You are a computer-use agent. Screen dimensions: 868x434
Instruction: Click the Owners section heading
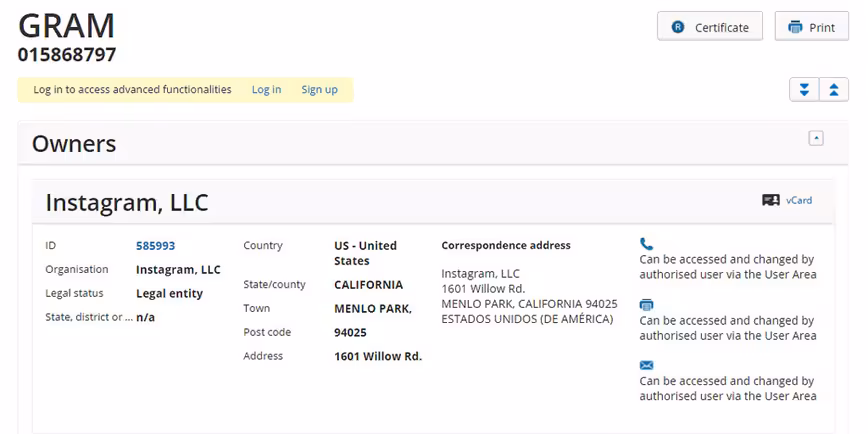tap(74, 143)
